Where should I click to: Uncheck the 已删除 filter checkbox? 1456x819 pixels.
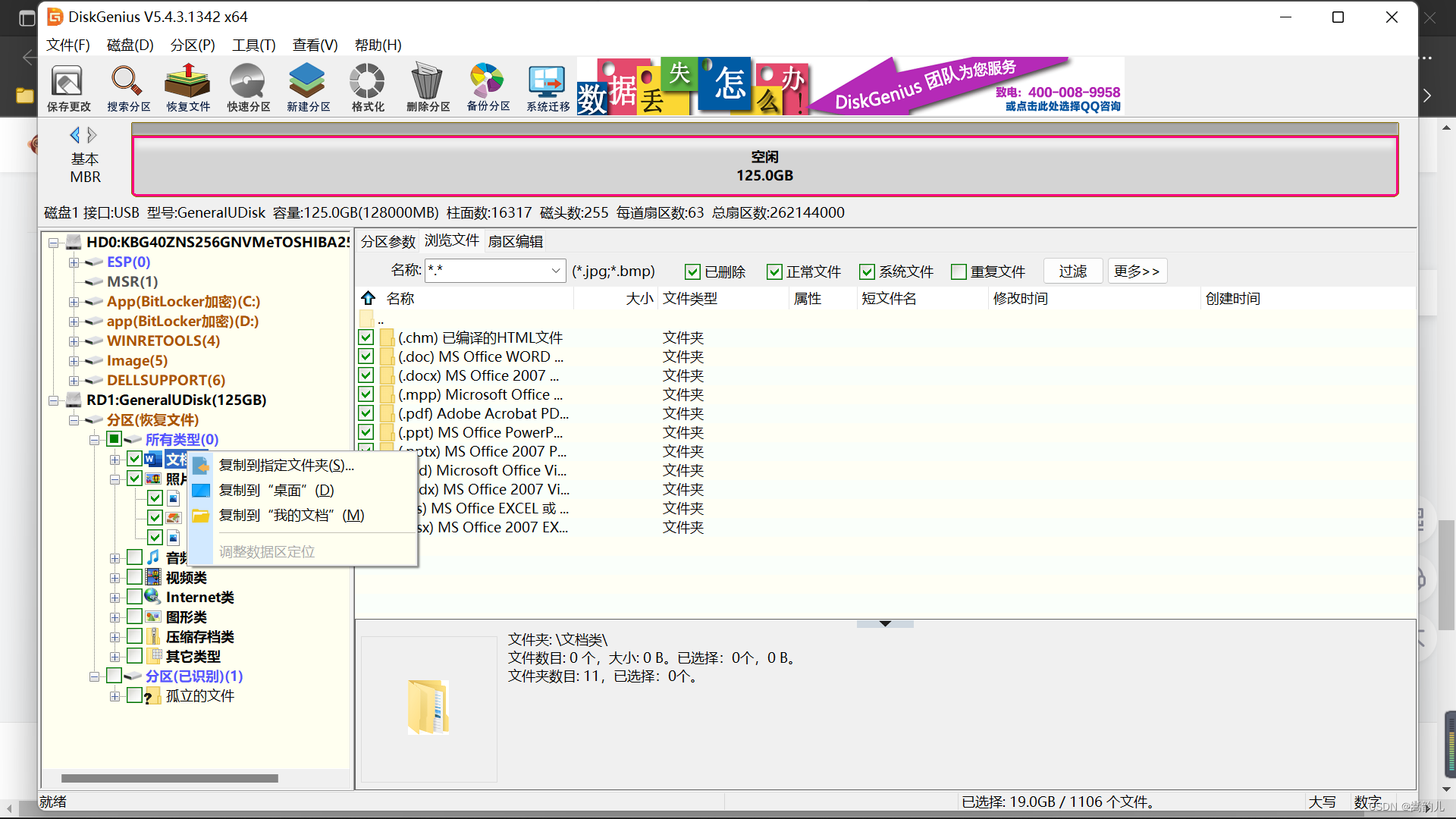point(692,271)
